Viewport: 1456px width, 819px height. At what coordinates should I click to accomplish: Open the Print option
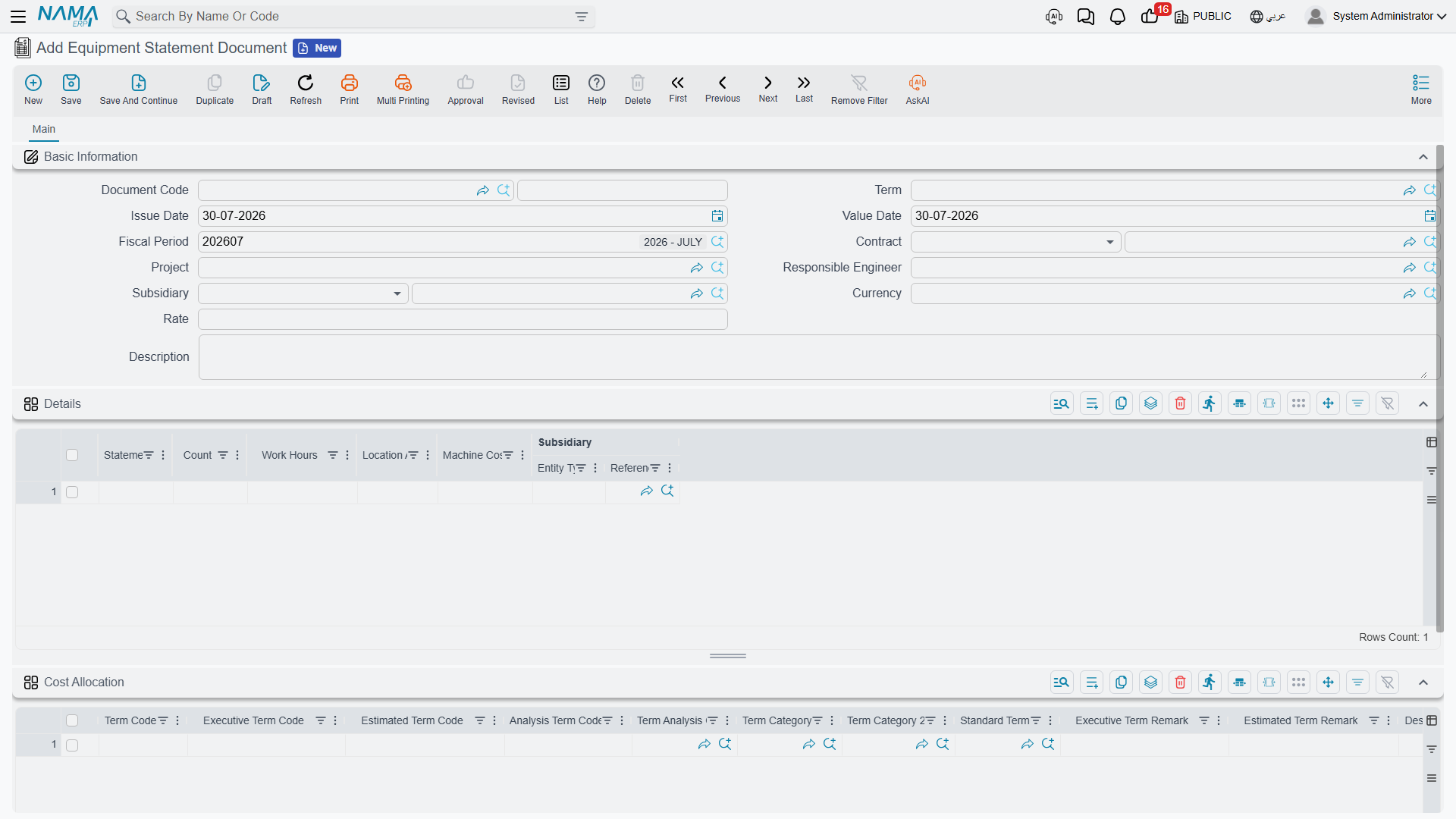click(x=350, y=89)
